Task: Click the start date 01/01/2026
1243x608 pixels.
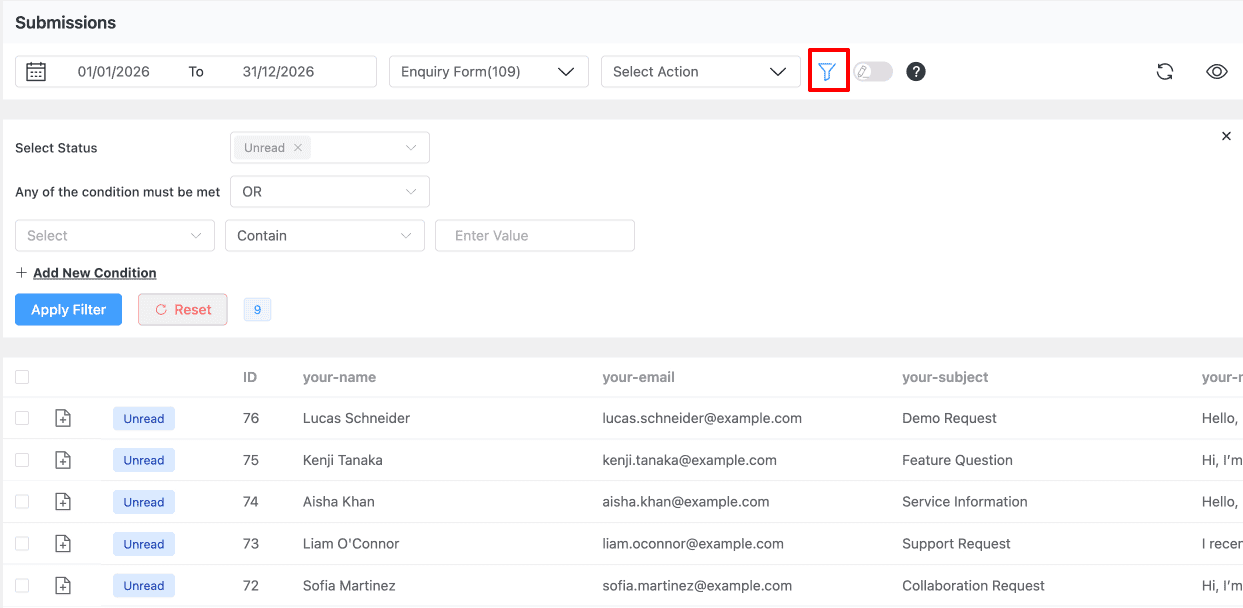Action: 114,72
